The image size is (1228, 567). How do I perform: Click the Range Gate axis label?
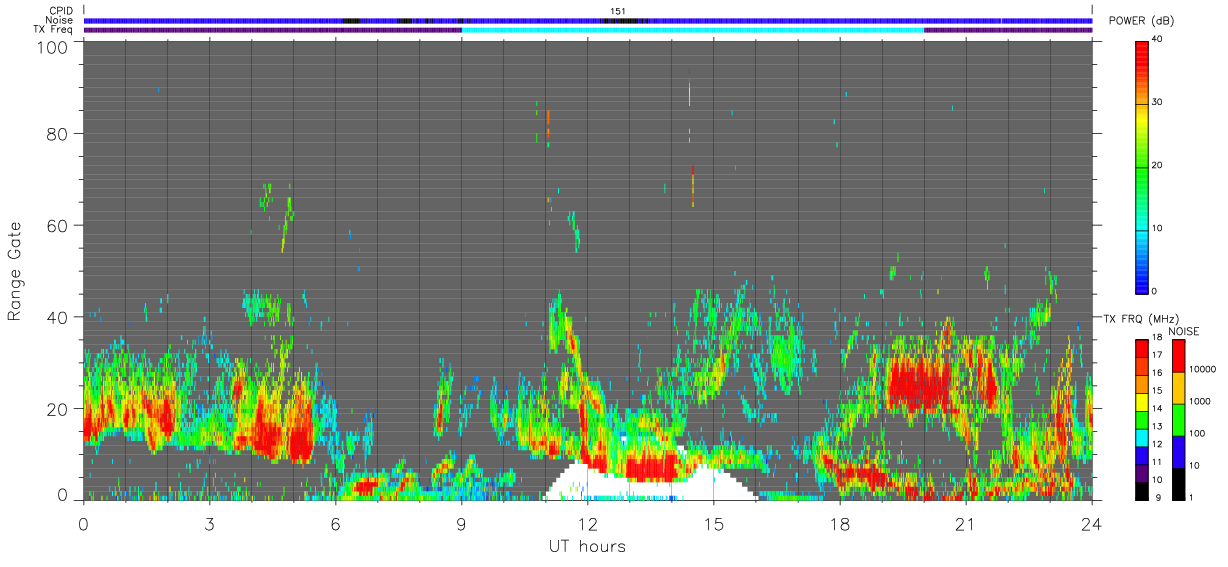click(x=14, y=271)
